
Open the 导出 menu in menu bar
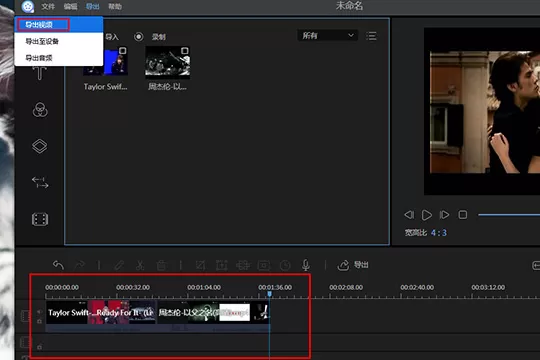(x=93, y=7)
